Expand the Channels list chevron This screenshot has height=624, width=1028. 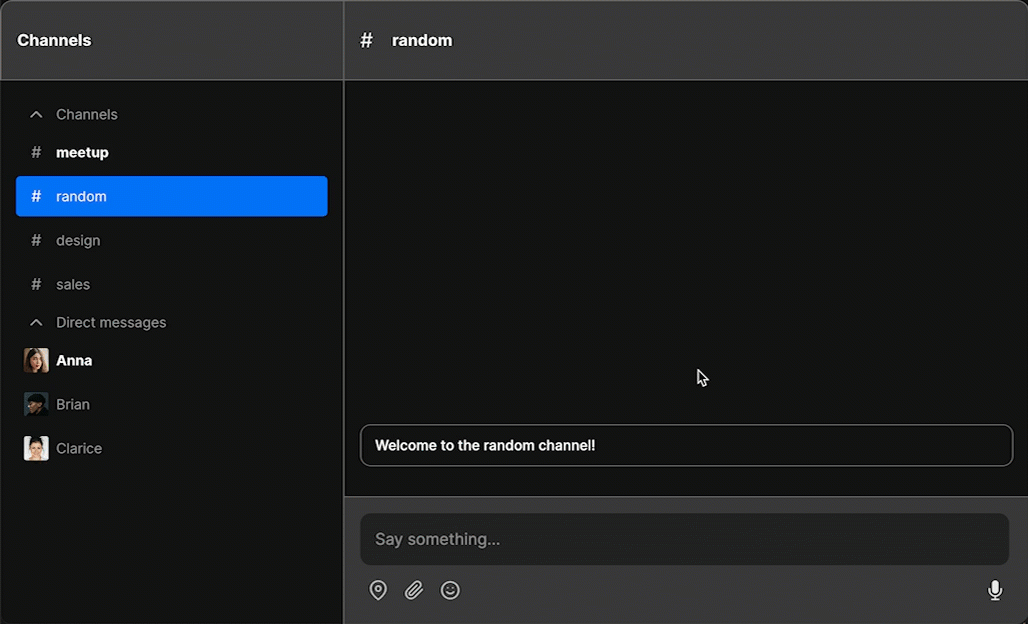pos(35,114)
